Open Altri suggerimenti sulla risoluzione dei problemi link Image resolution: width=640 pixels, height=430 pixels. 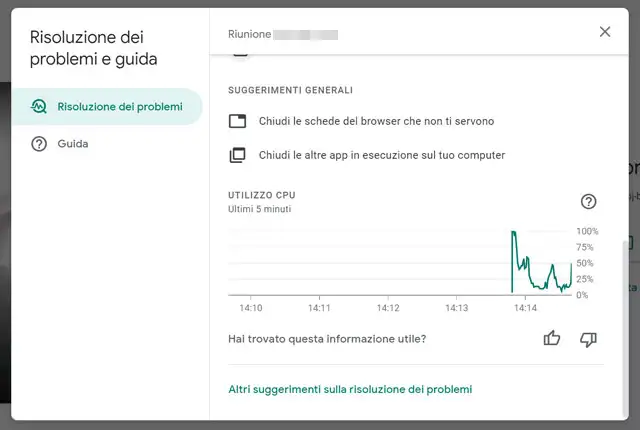click(349, 389)
